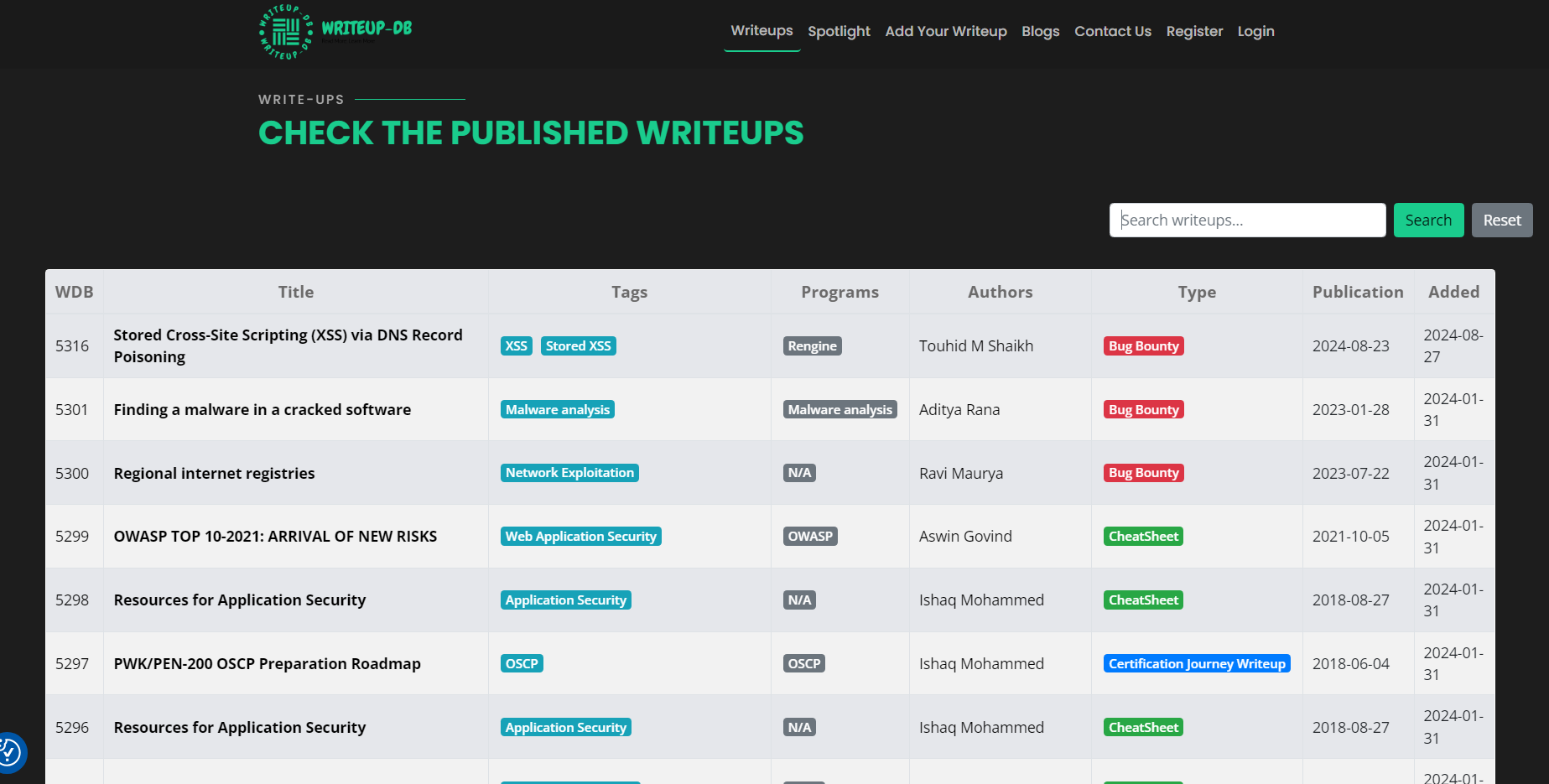The height and width of the screenshot is (784, 1549).
Task: Click CheatSheet type in row 5296
Action: pyautogui.click(x=1144, y=727)
